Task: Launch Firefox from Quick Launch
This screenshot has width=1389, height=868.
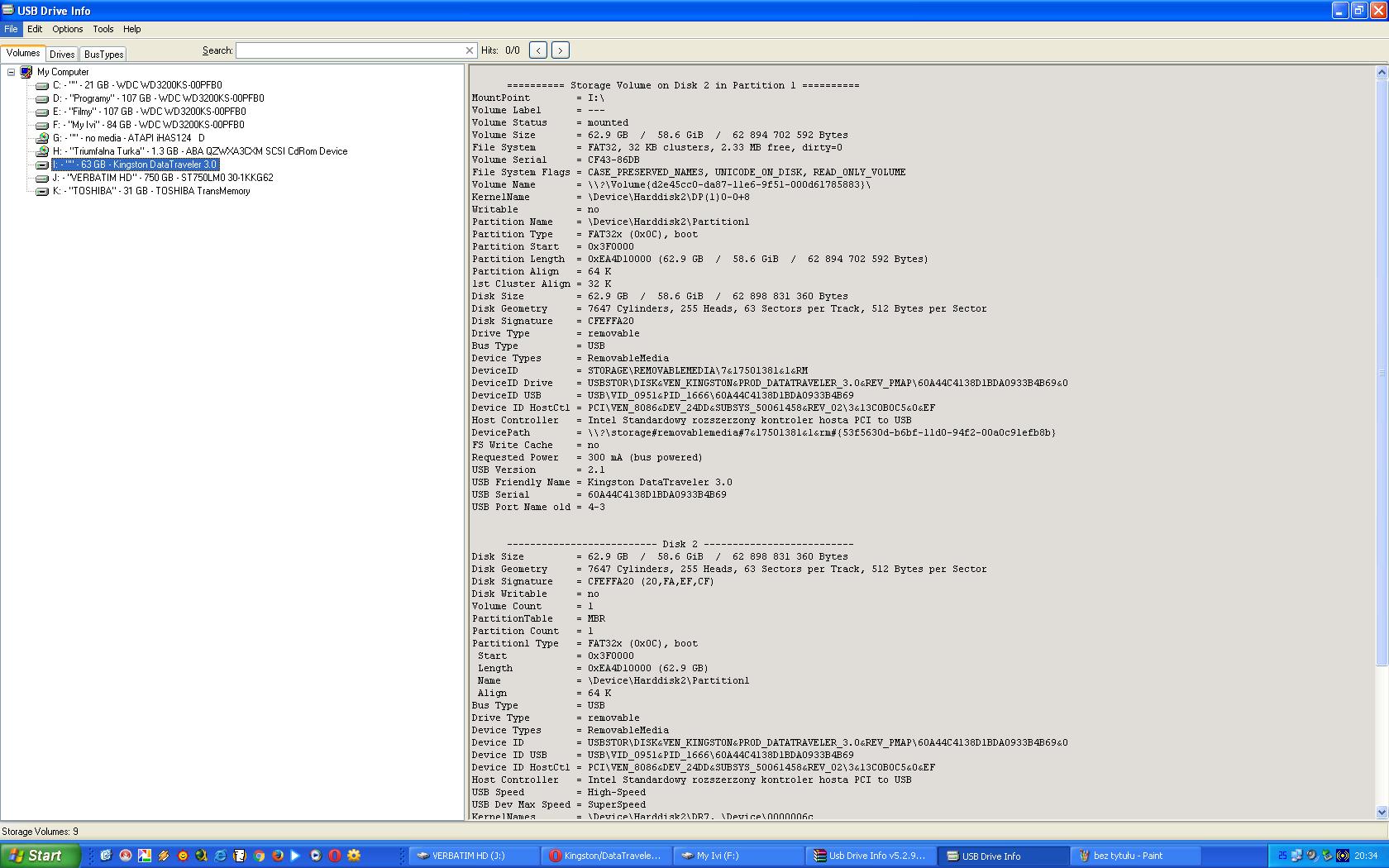Action: tap(278, 856)
